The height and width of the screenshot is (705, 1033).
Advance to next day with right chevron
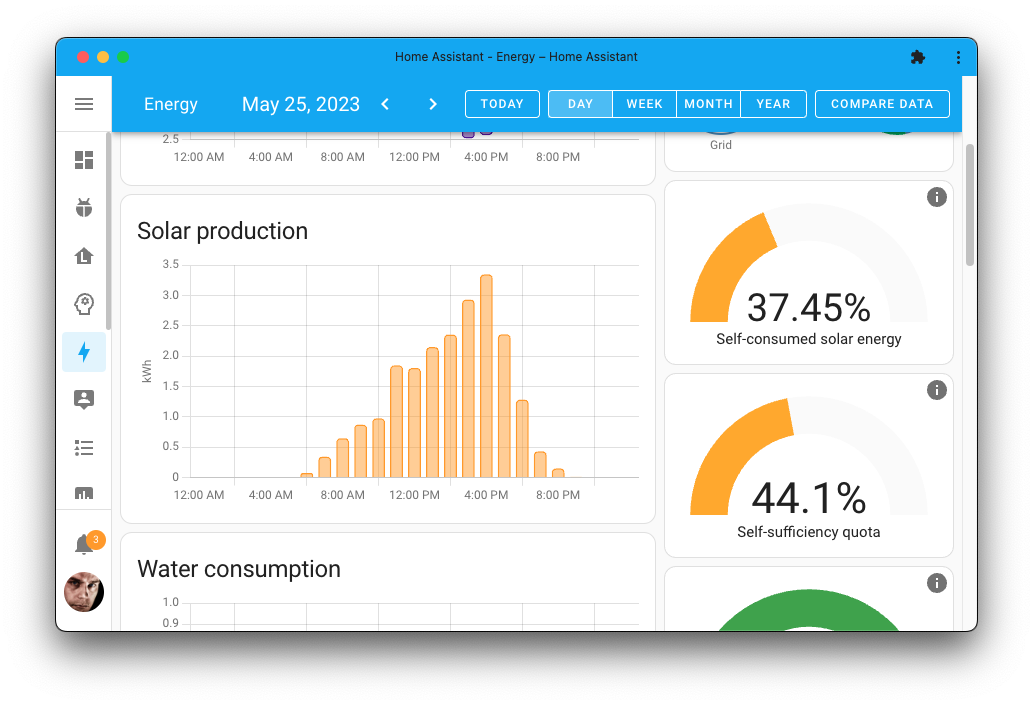[x=432, y=104]
